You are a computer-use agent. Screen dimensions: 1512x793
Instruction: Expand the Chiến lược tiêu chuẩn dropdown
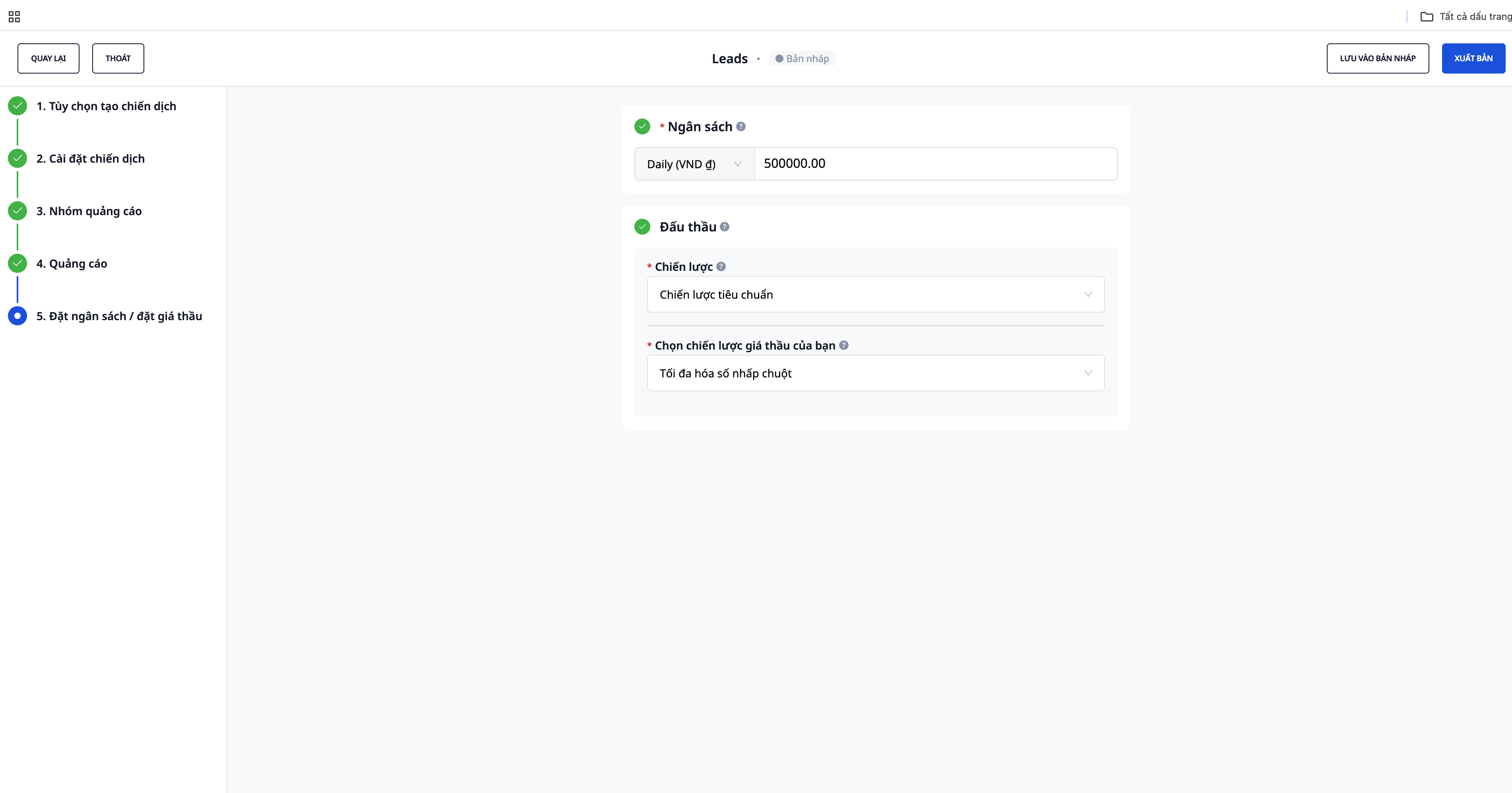875,294
